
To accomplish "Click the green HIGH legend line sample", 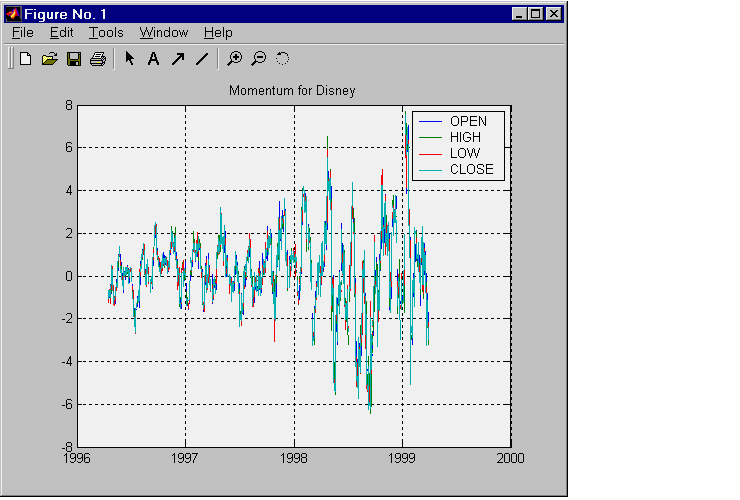I will (x=430, y=138).
